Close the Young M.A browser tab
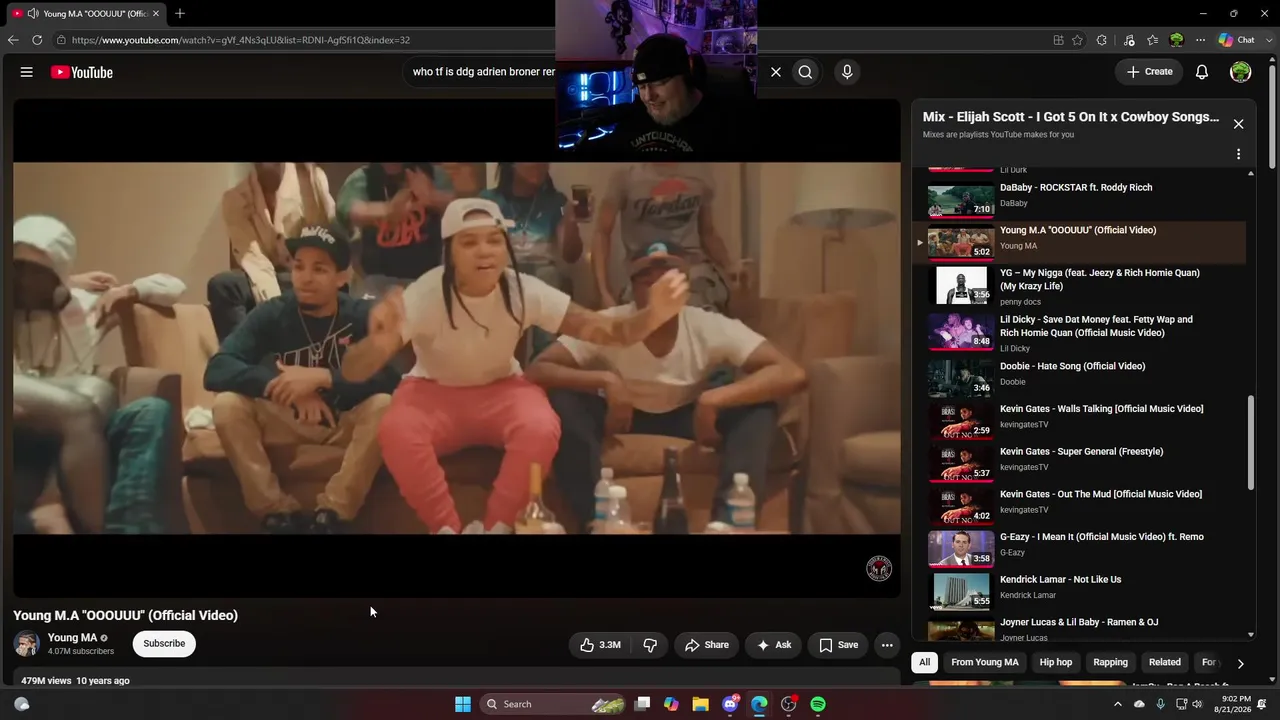 (x=156, y=13)
